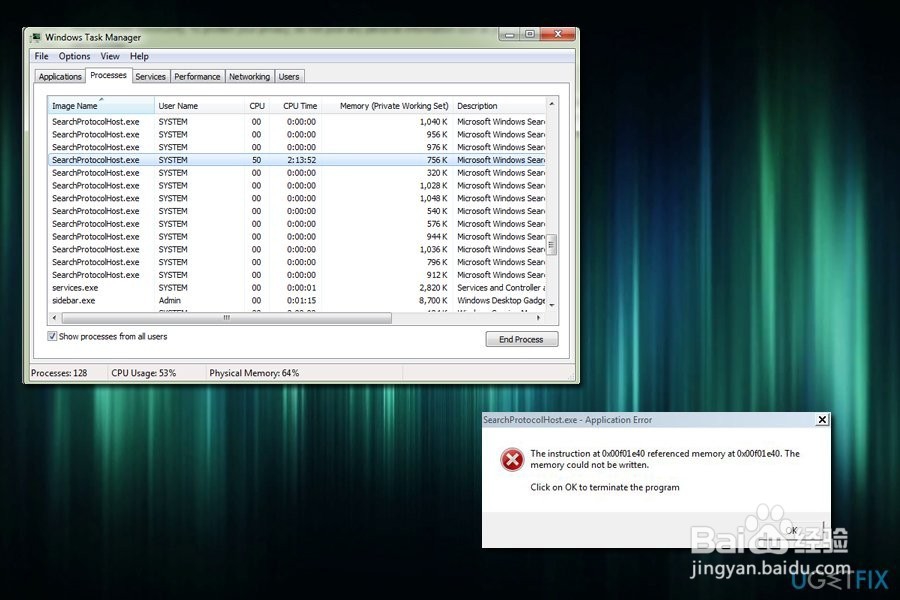Switch to the Services tab
Viewport: 900px width, 600px height.
pyautogui.click(x=150, y=77)
